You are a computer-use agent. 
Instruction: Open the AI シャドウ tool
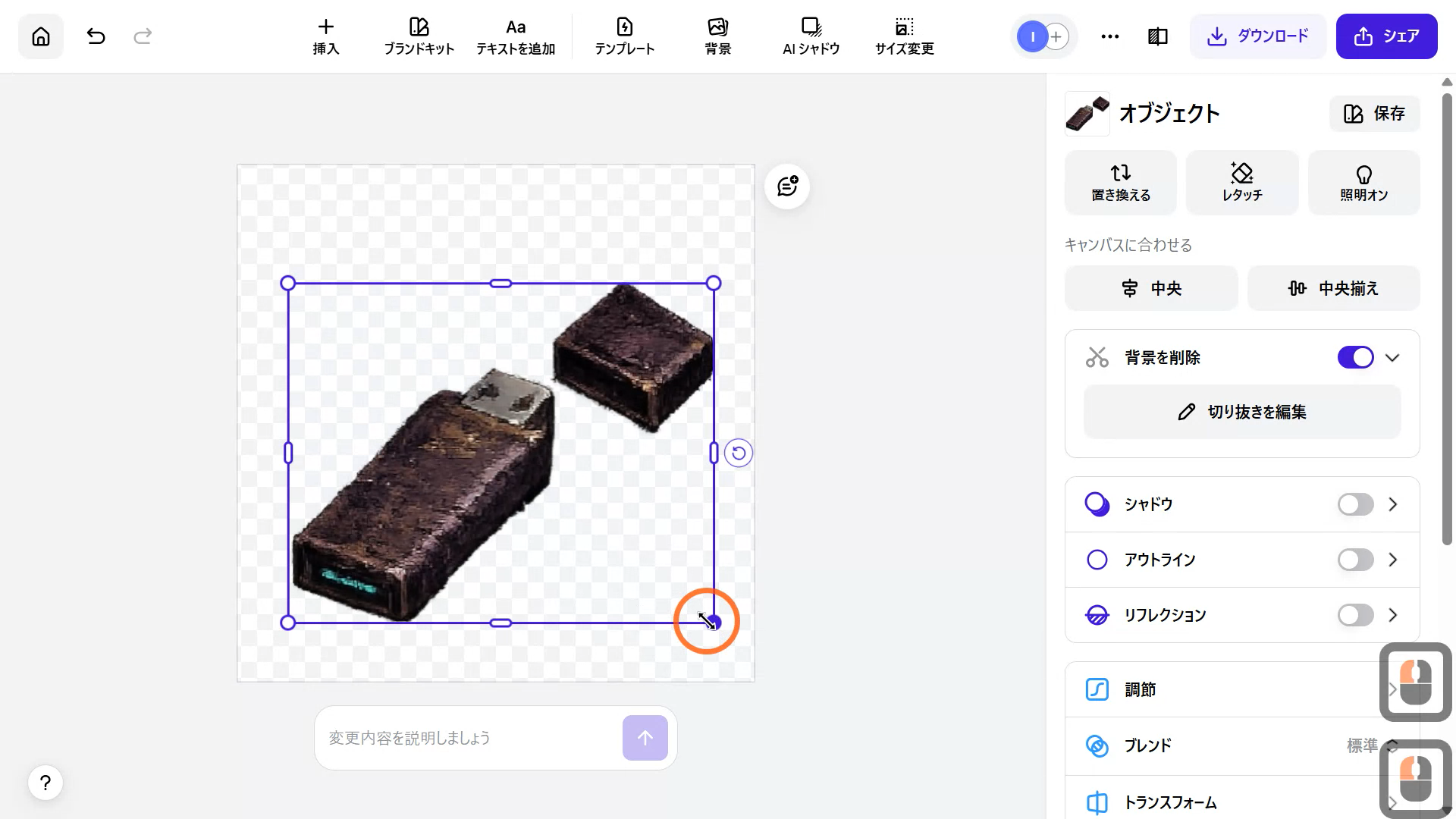tap(811, 36)
